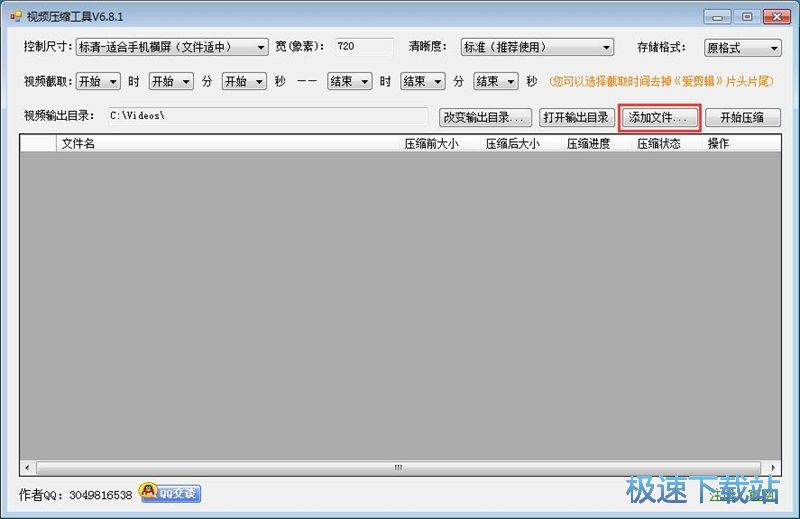Click the horizontal scrollbar thumb below the list
The height and width of the screenshot is (519, 800).
pyautogui.click(x=400, y=467)
